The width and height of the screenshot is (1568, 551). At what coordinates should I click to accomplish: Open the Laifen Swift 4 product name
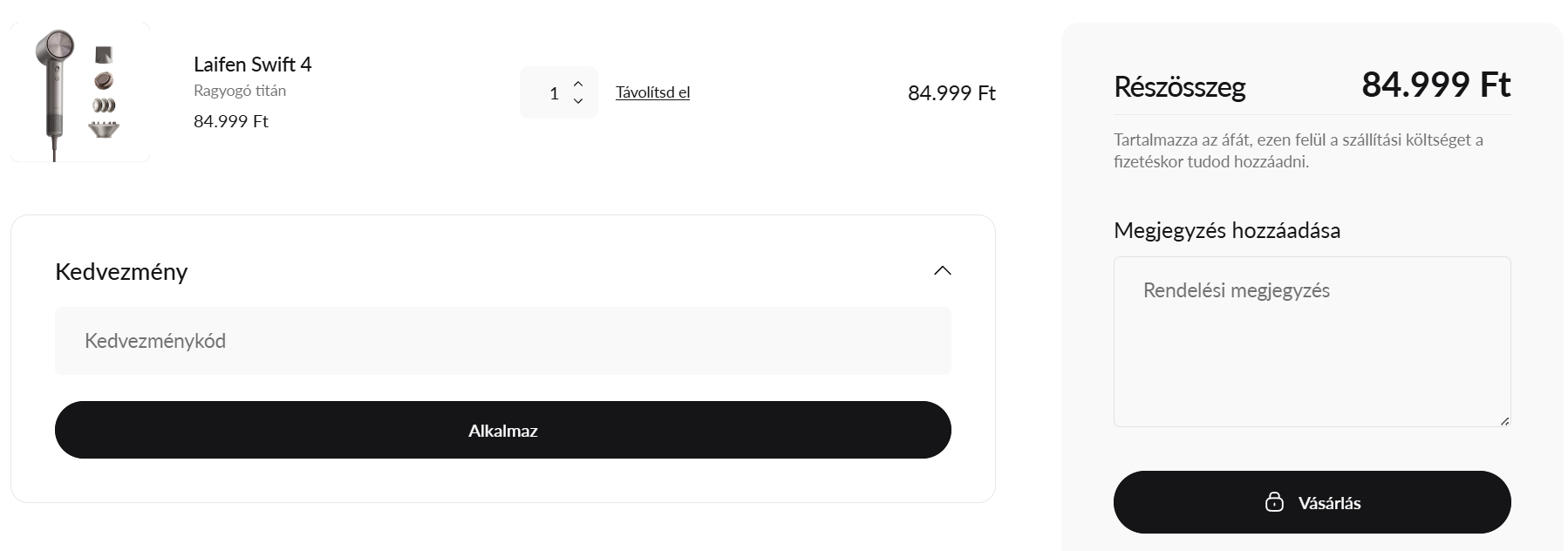pos(252,65)
